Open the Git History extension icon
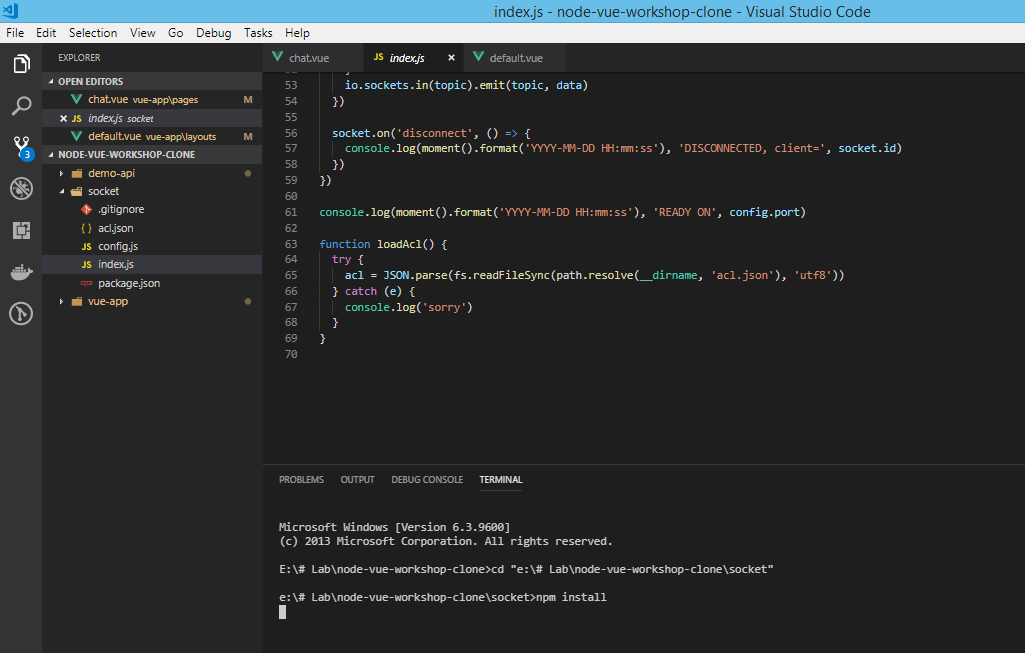The image size is (1025, 653). tap(21, 313)
